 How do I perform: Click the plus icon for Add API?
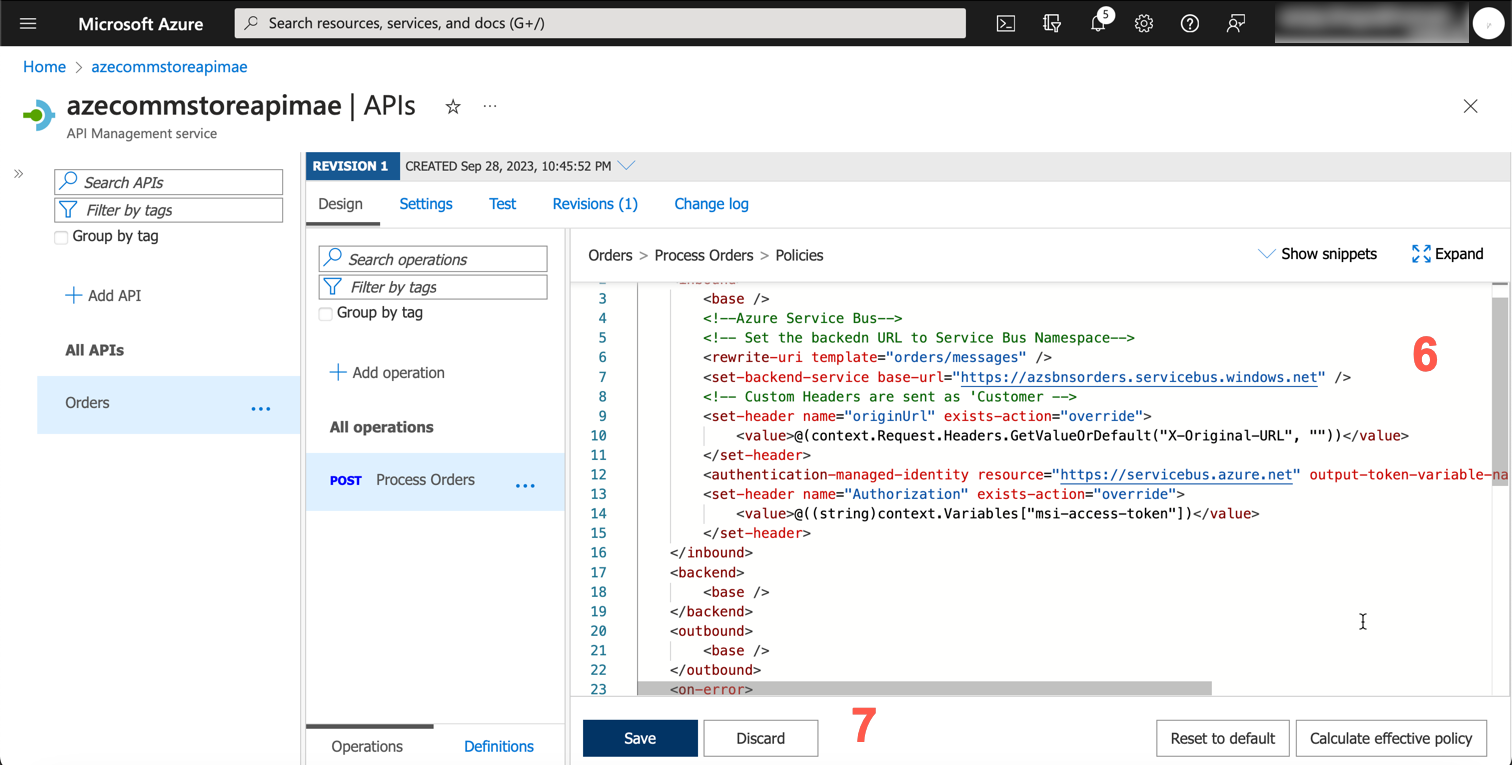73,295
